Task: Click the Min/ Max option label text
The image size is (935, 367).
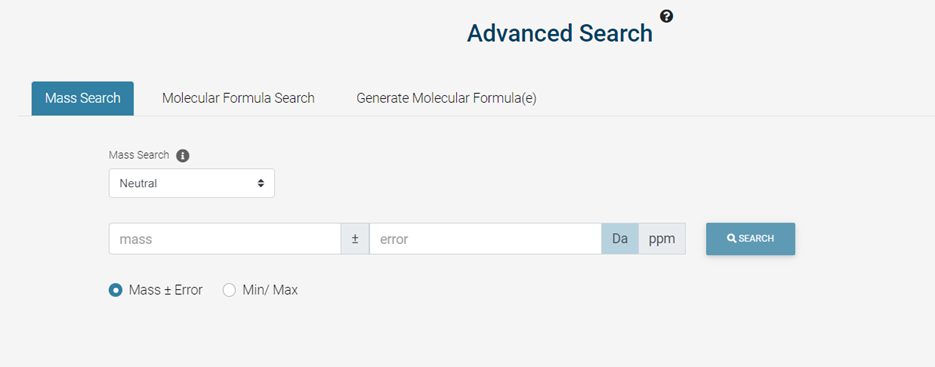Action: pyautogui.click(x=270, y=291)
